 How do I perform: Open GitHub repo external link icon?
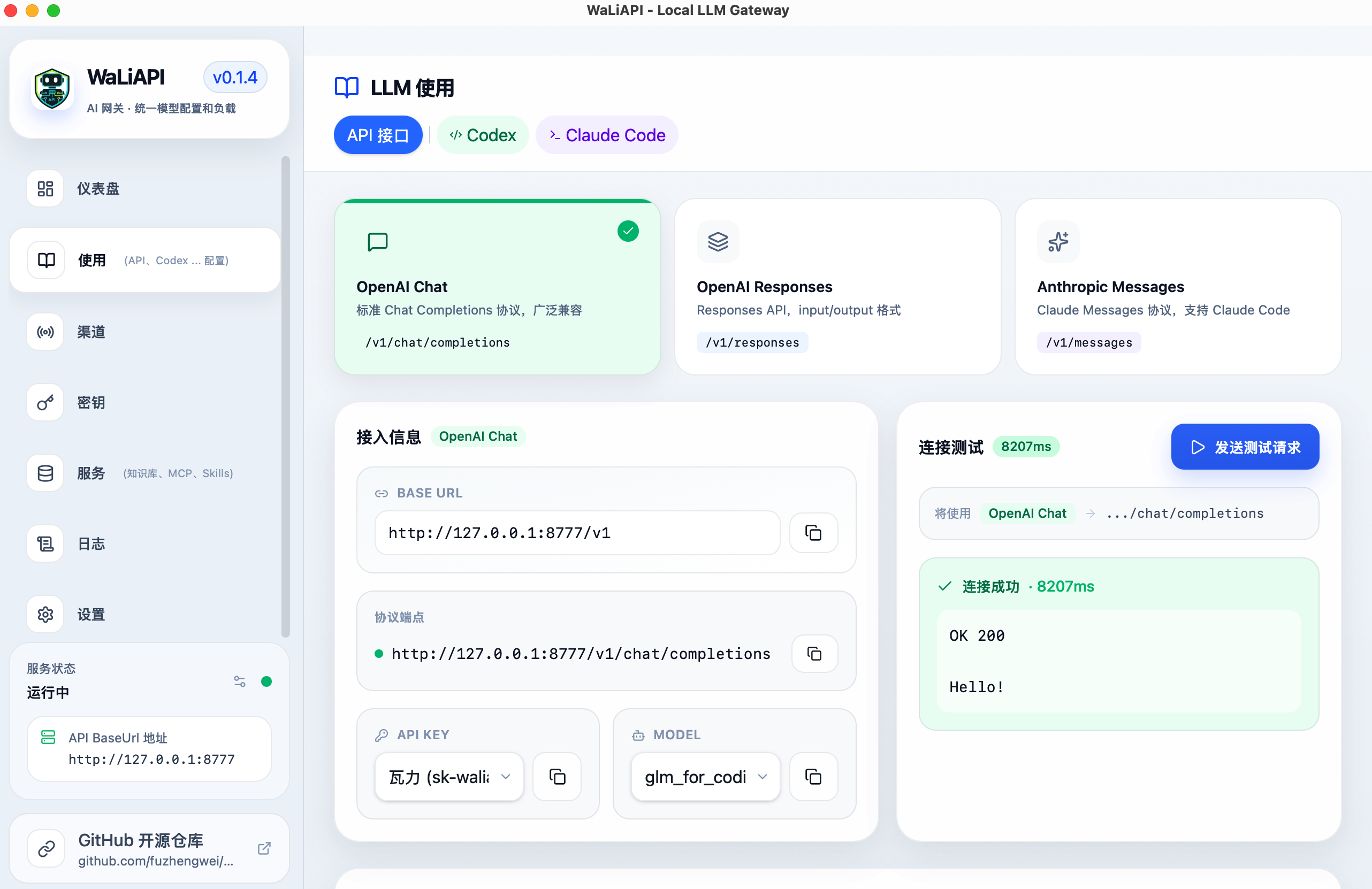point(264,849)
